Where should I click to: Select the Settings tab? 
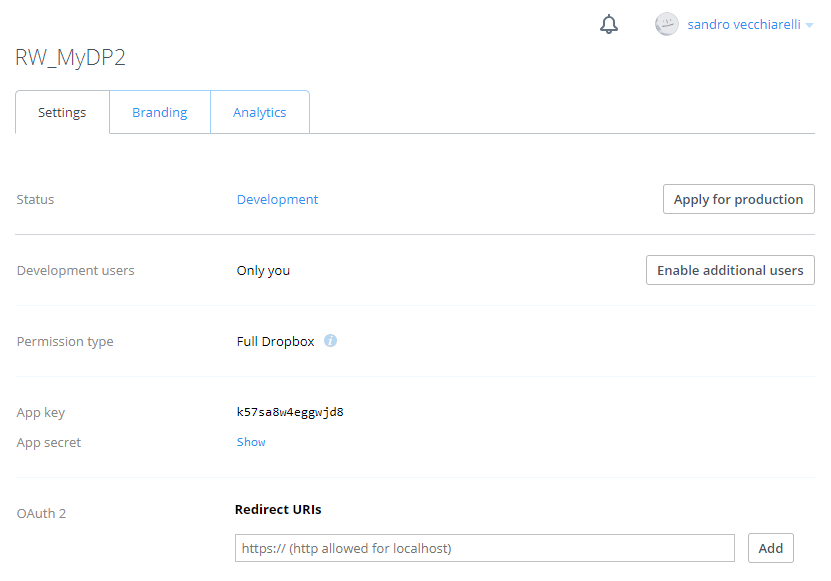62,112
